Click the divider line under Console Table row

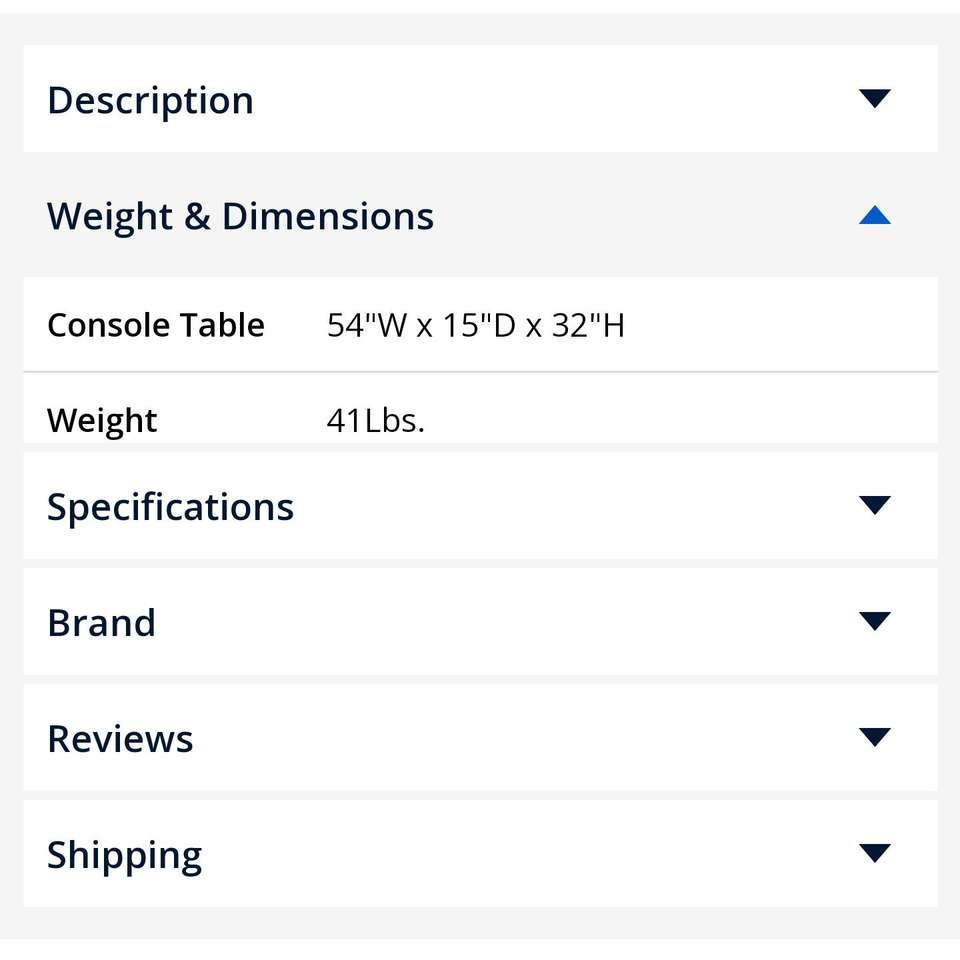[480, 372]
